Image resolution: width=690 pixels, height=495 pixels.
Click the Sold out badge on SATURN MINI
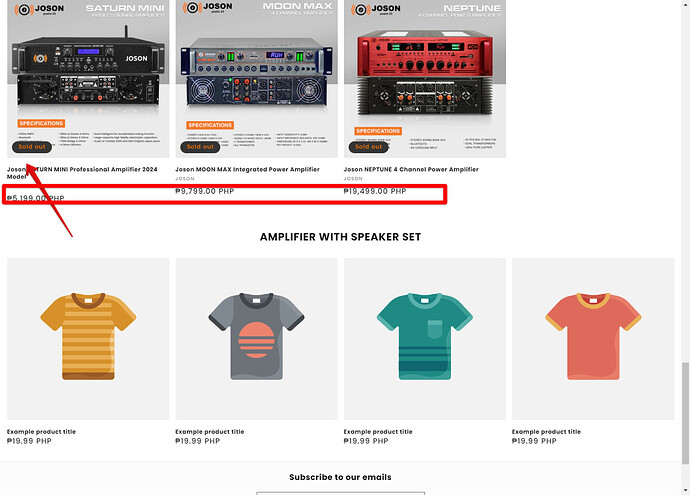[x=32, y=147]
